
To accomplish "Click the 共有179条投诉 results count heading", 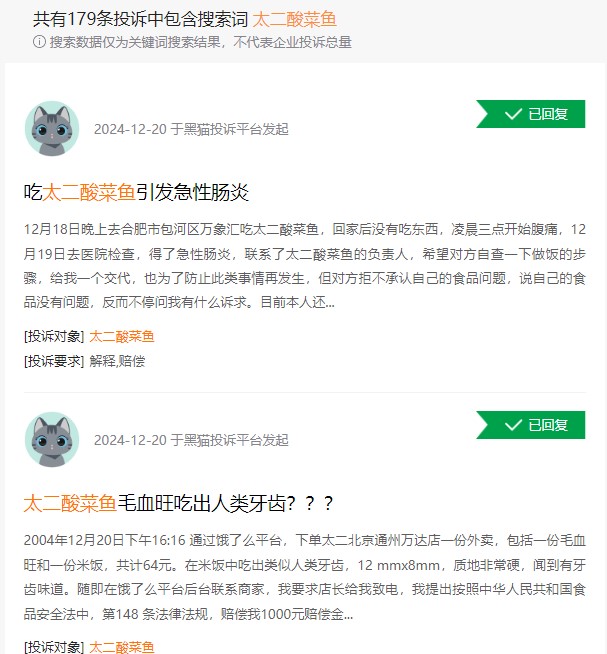I will [141, 19].
